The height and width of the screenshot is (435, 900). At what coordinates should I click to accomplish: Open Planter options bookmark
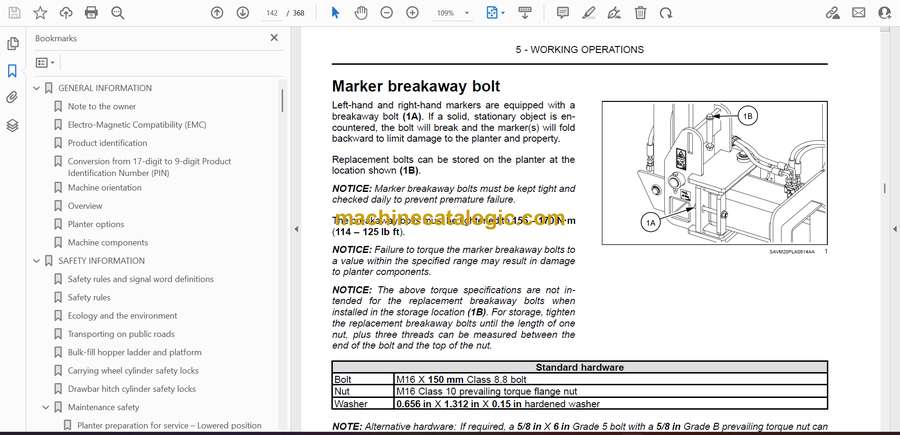[x=96, y=224]
